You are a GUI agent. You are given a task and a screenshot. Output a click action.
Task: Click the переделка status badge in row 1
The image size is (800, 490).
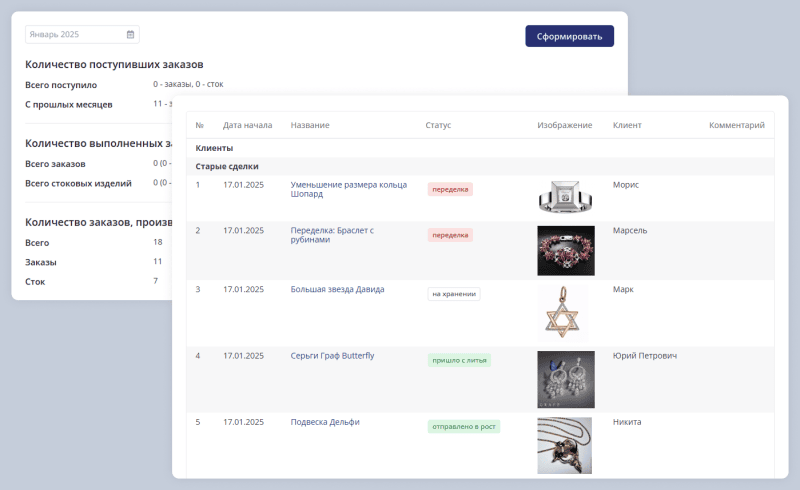click(x=450, y=189)
